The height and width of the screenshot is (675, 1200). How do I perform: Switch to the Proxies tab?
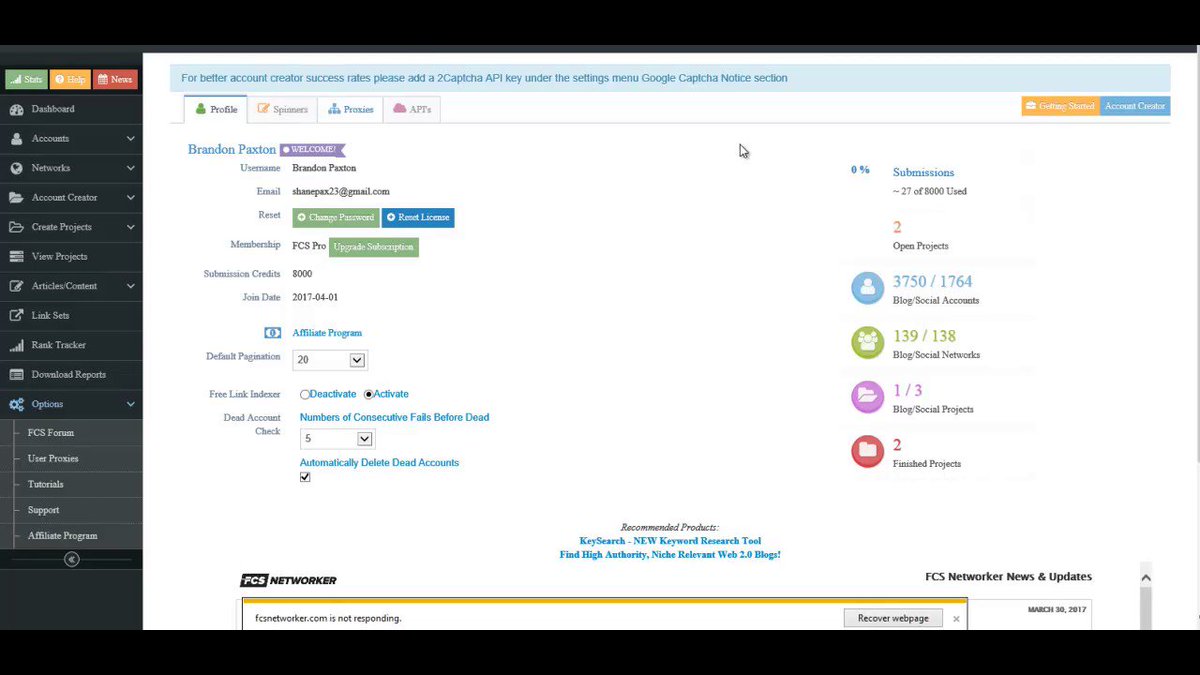tap(350, 109)
